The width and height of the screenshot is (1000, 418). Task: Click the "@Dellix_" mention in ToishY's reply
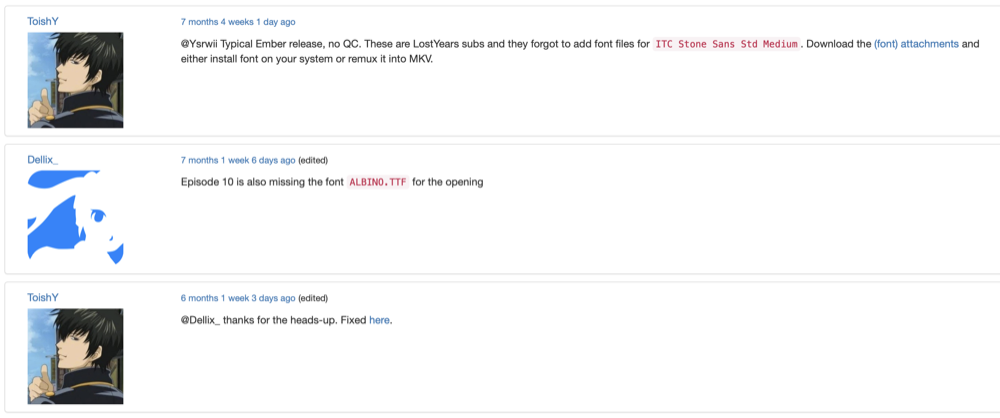tap(201, 320)
